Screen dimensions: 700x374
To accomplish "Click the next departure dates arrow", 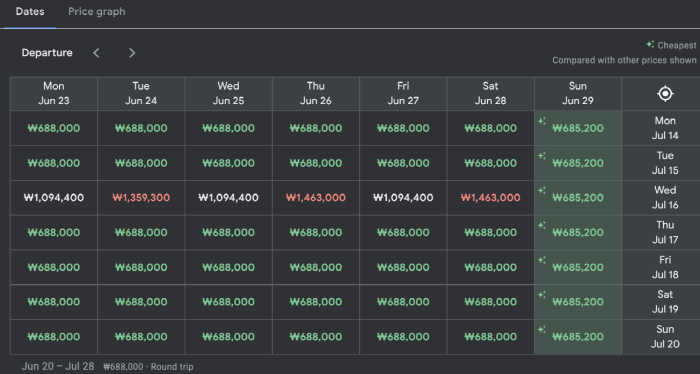I will click(x=132, y=53).
